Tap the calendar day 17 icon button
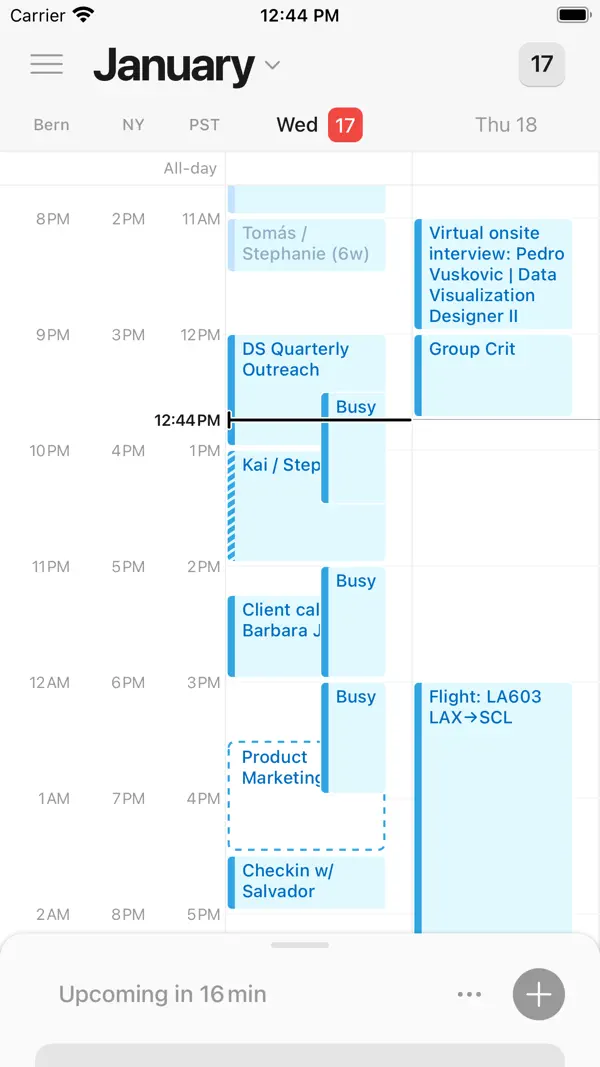The height and width of the screenshot is (1067, 600). [x=541, y=64]
